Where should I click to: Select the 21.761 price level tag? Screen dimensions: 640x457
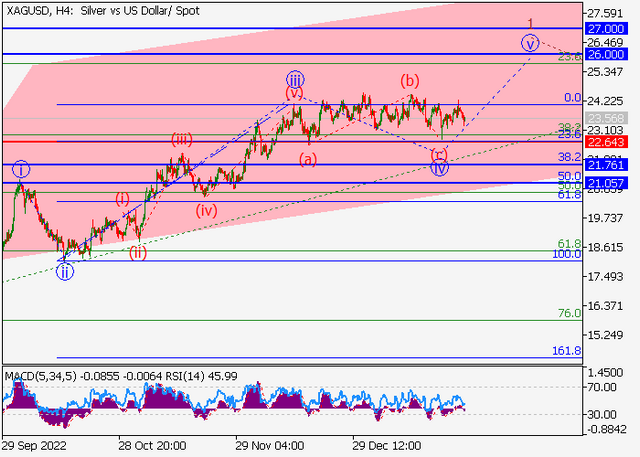[x=606, y=165]
